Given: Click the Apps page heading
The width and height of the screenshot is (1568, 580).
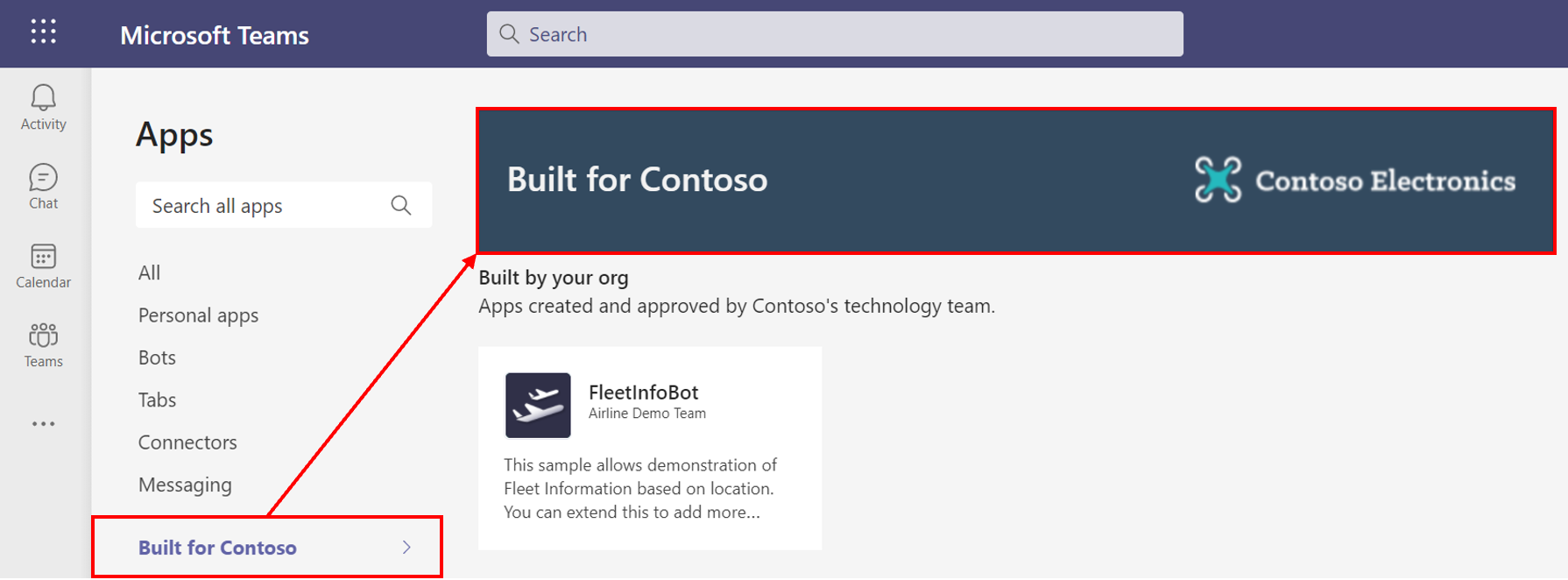Looking at the screenshot, I should pos(174,136).
